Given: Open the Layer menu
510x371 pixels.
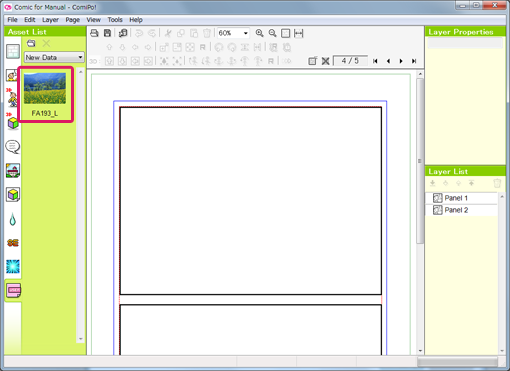Looking at the screenshot, I should (x=50, y=20).
